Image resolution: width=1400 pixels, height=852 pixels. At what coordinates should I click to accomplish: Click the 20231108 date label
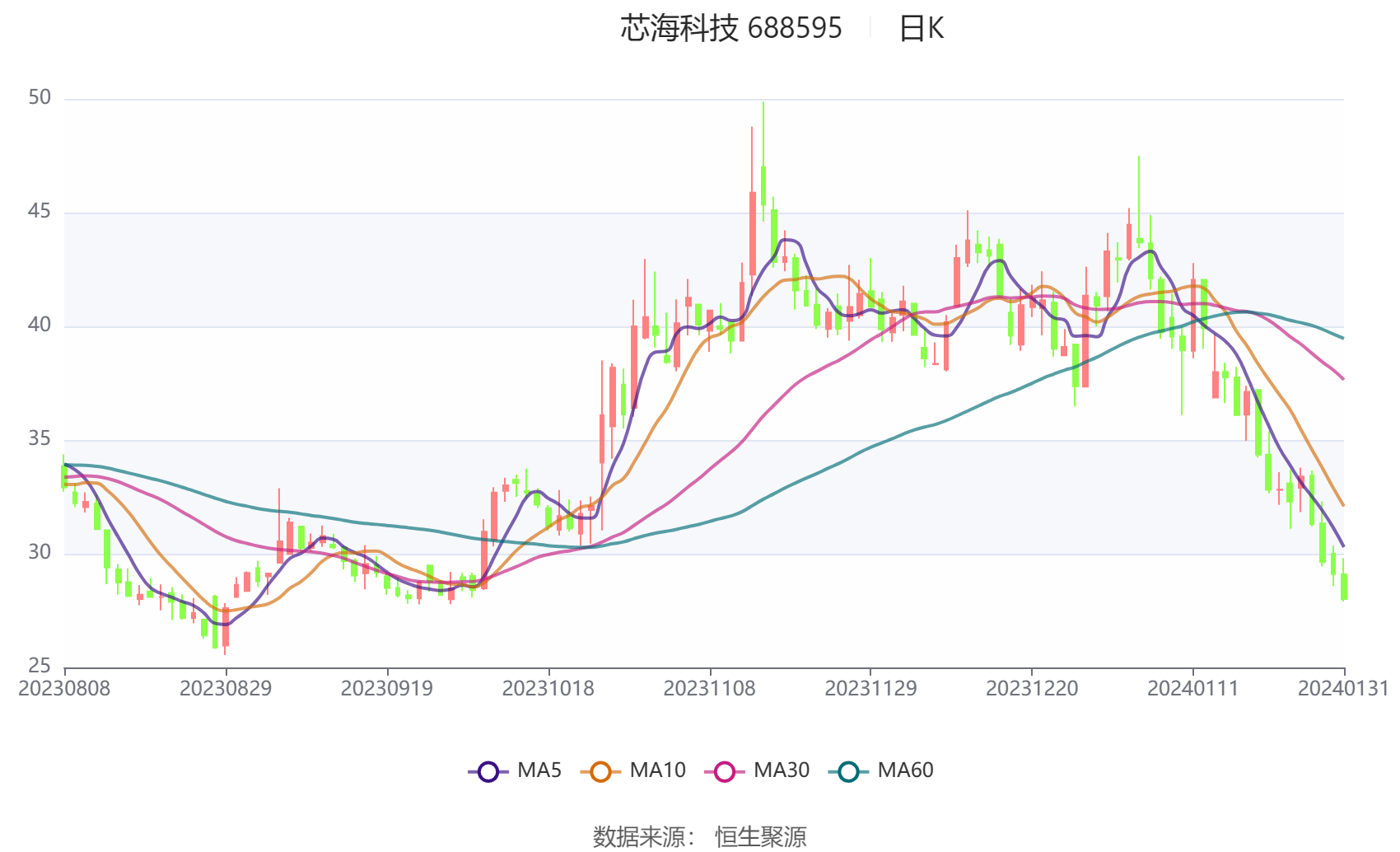pyautogui.click(x=710, y=689)
